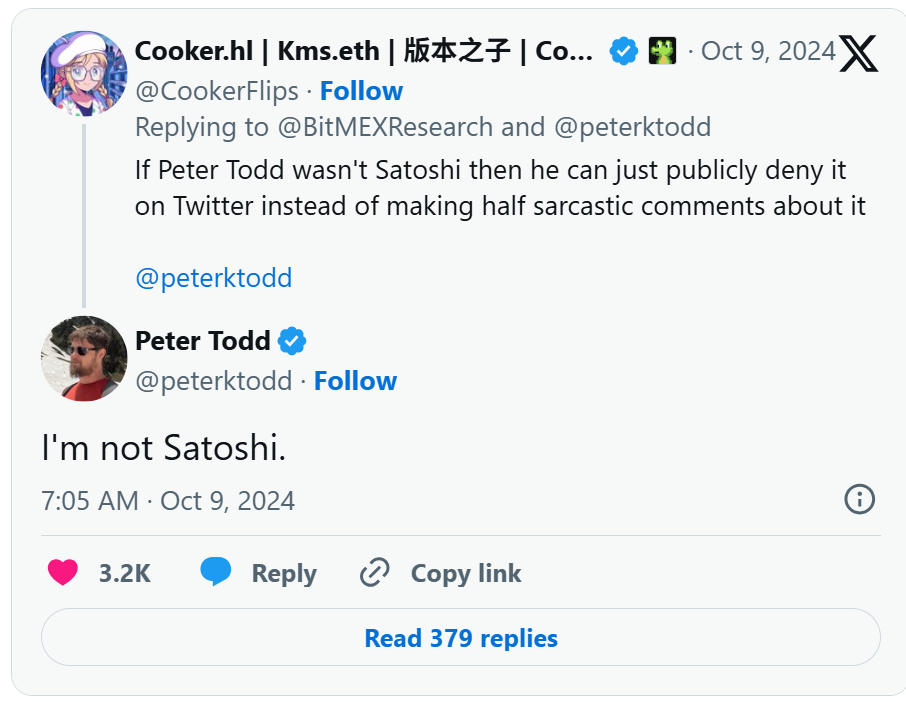The width and height of the screenshot is (906, 702).
Task: Open the tweet info icon
Action: click(859, 499)
